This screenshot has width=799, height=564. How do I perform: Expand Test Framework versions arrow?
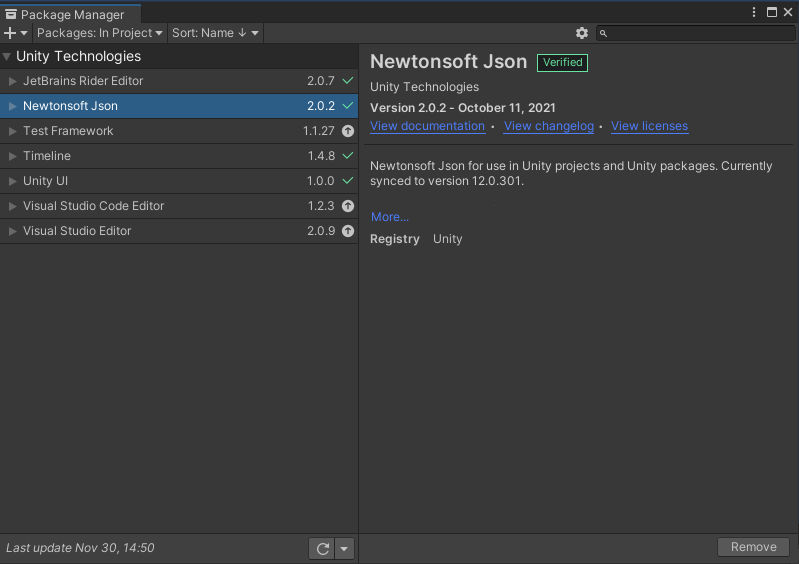click(13, 131)
